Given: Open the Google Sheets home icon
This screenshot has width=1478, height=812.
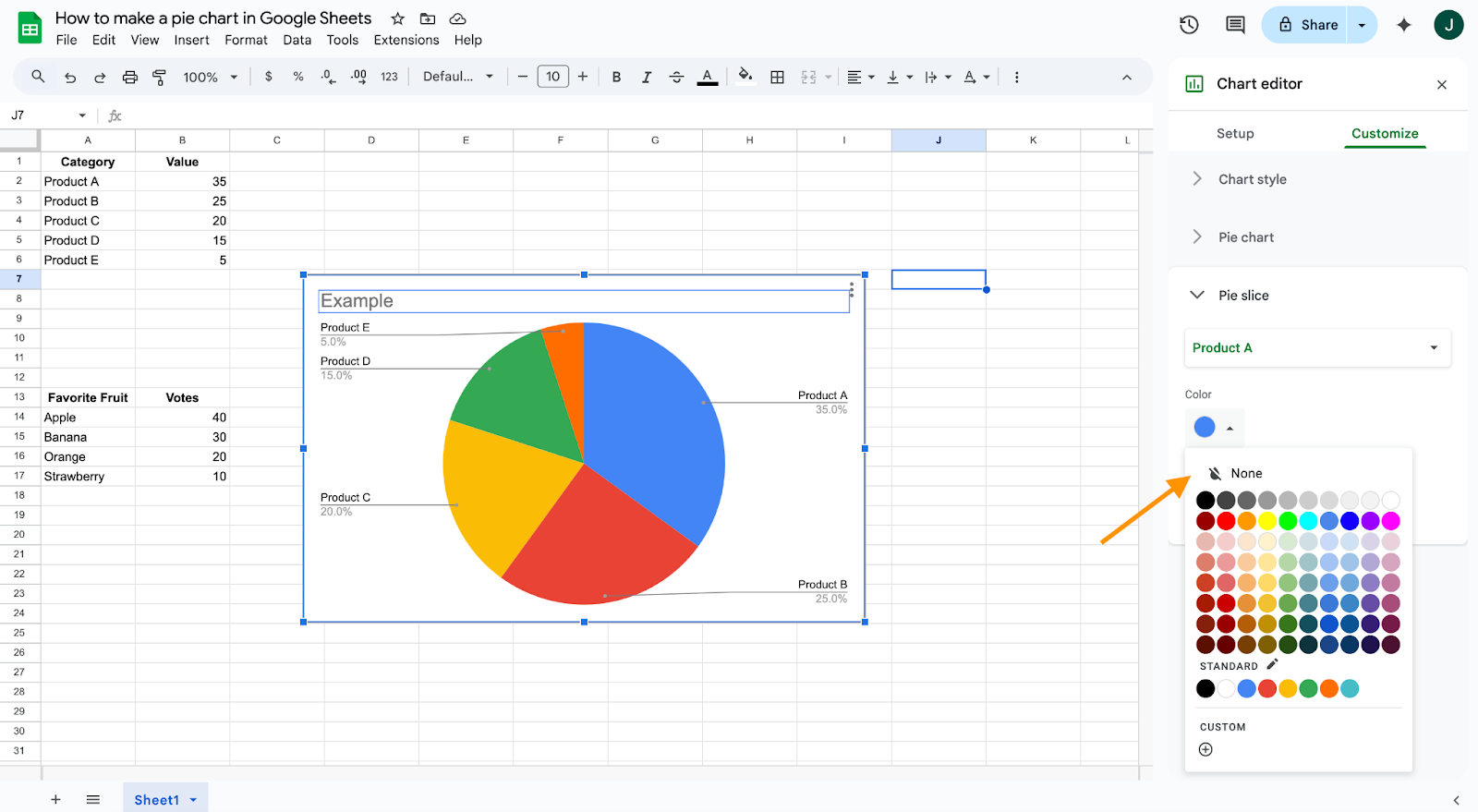Looking at the screenshot, I should click(30, 29).
